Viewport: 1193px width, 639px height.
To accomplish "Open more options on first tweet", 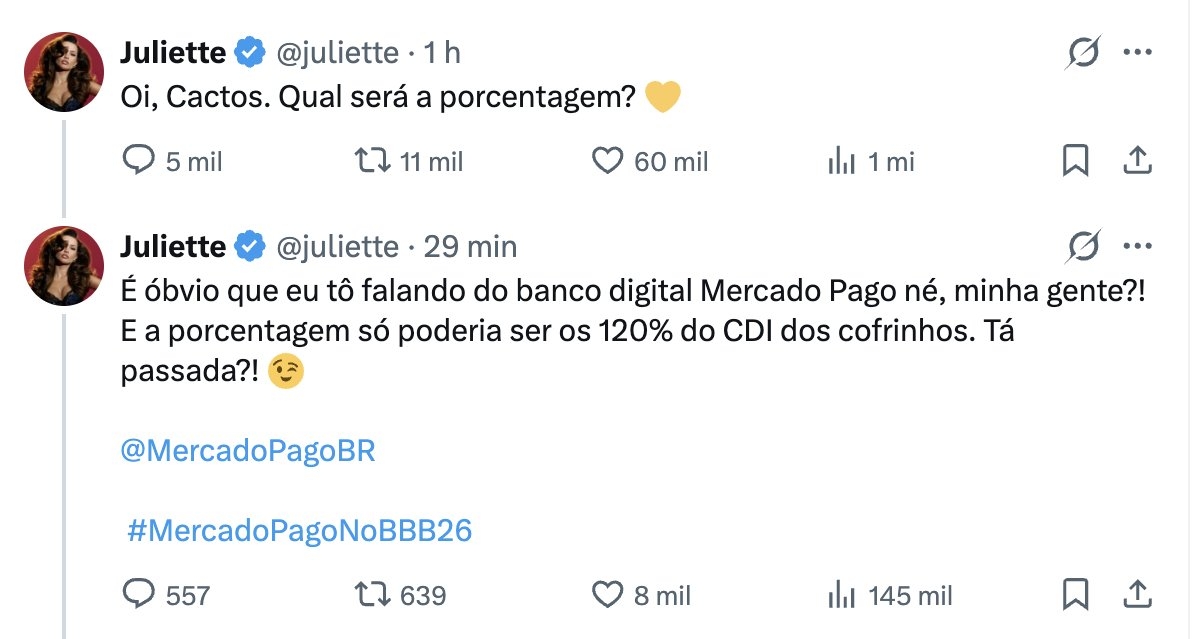I will point(1138,52).
